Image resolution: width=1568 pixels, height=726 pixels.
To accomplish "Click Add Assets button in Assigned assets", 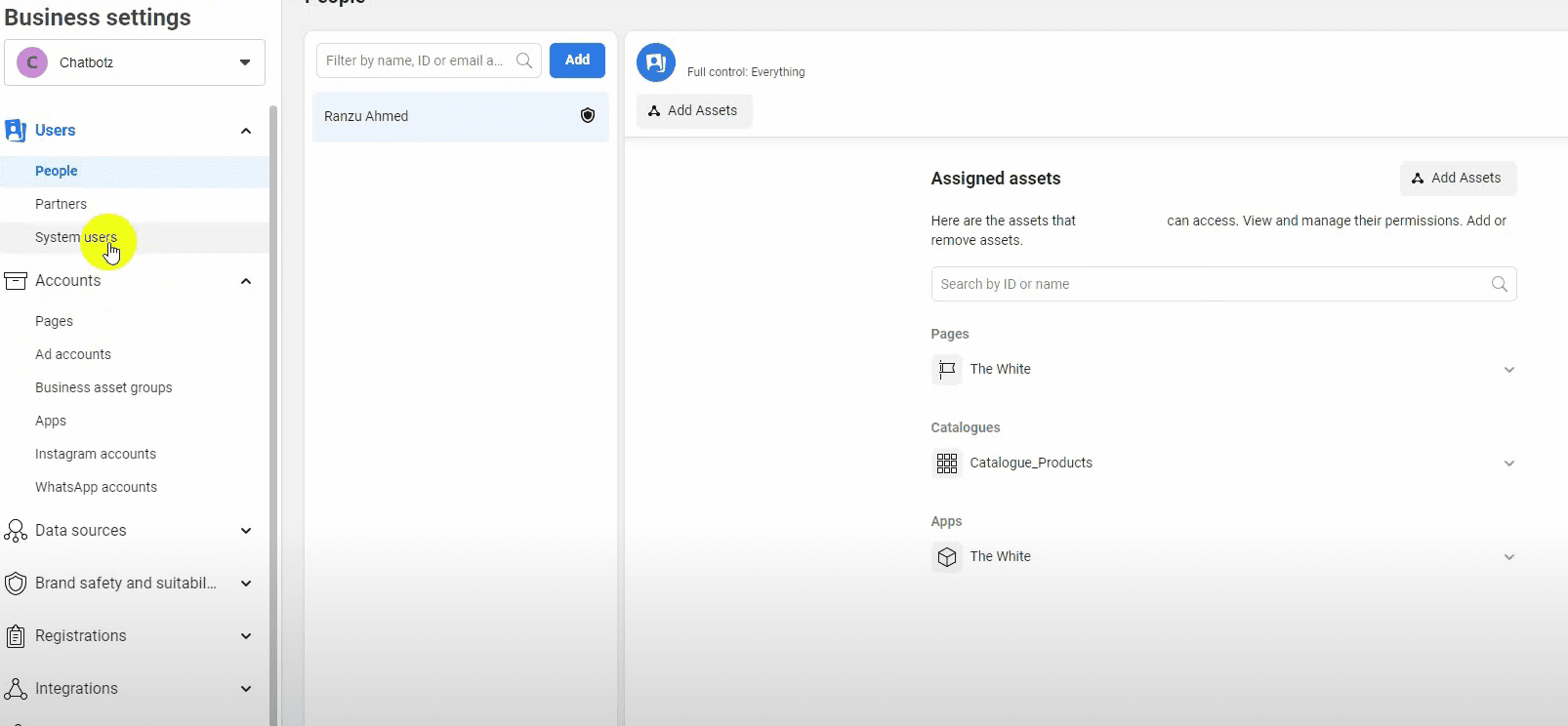I will [x=1457, y=178].
